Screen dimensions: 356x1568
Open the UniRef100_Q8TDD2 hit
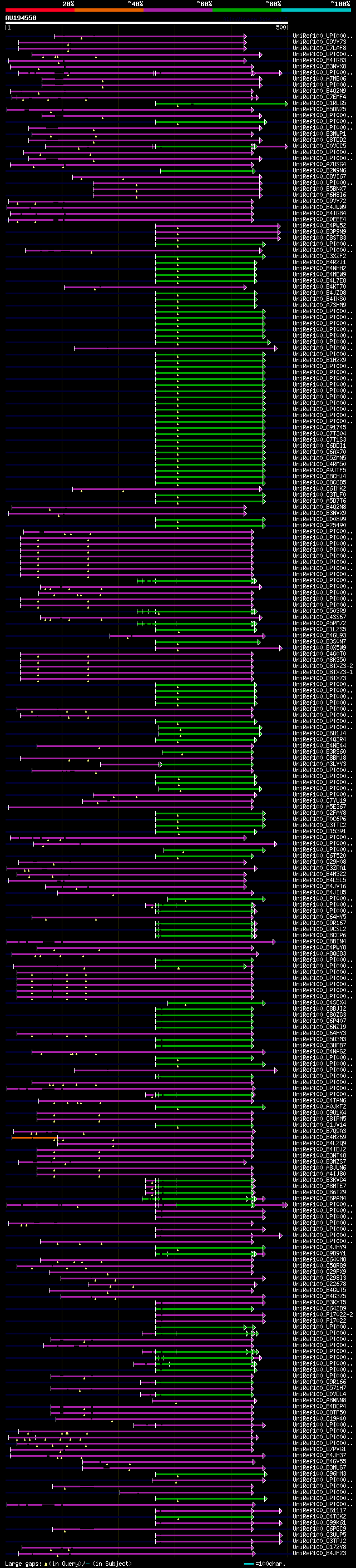point(319,140)
